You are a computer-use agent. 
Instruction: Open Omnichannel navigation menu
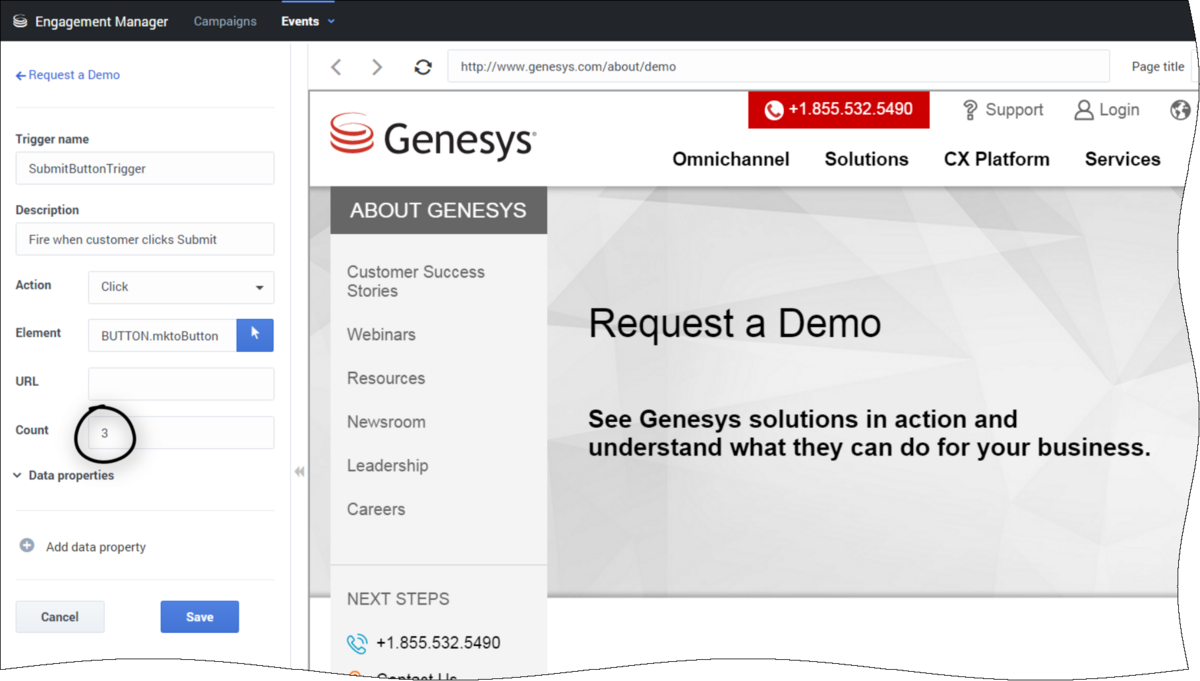731,159
